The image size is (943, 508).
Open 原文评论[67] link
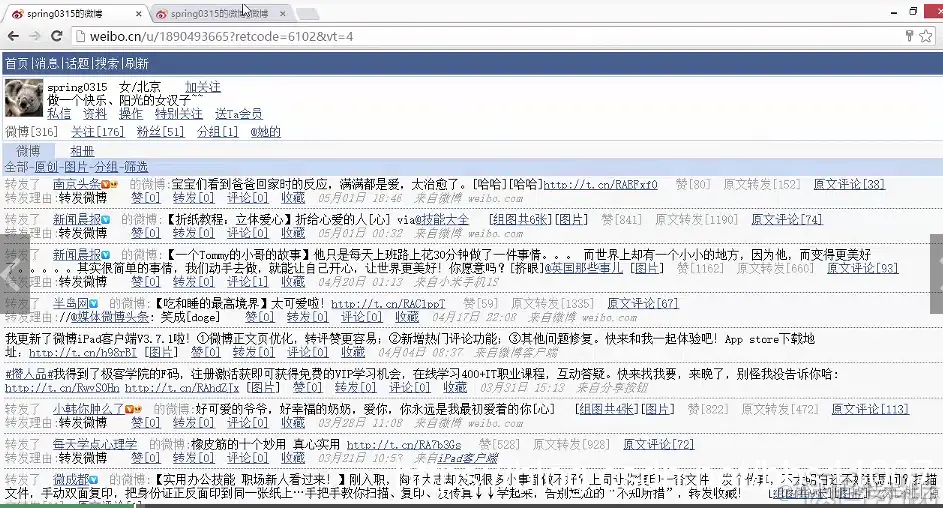point(643,303)
